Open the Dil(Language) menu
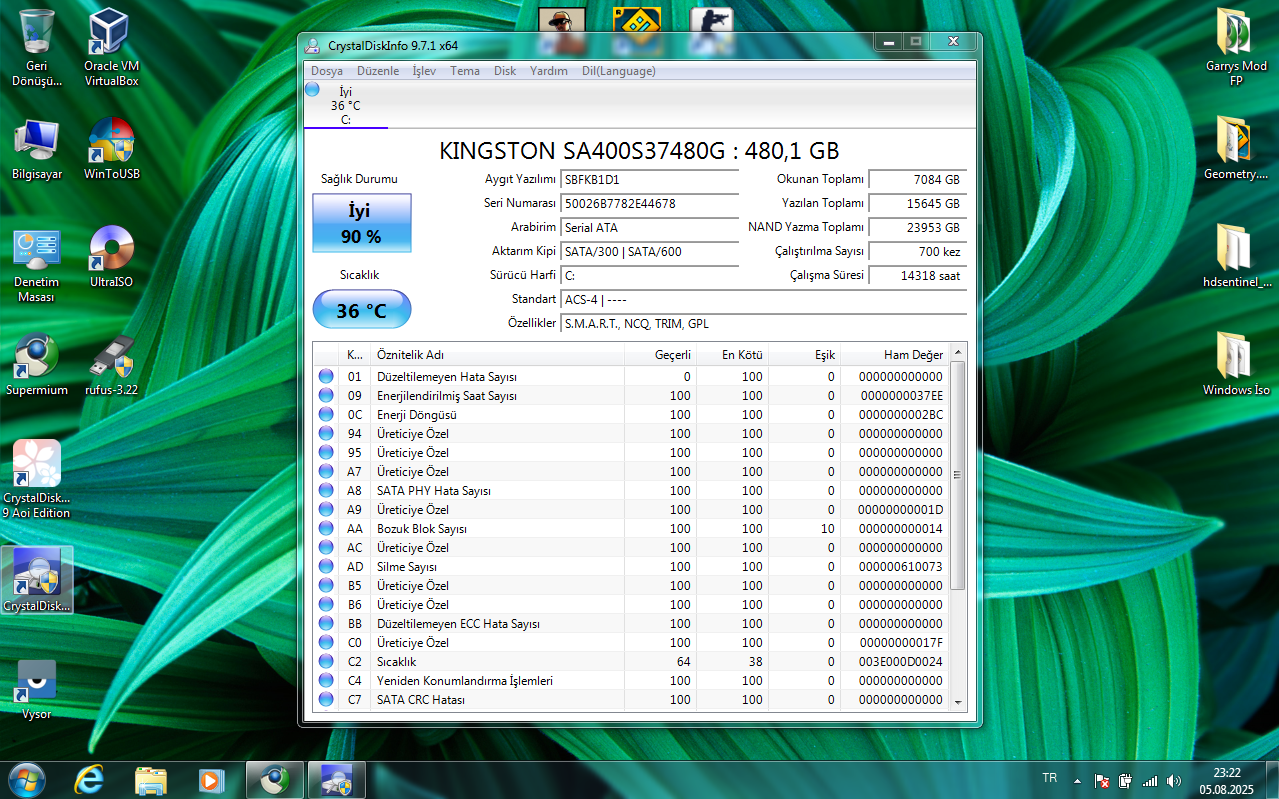Viewport: 1279px width, 799px height. (x=619, y=71)
